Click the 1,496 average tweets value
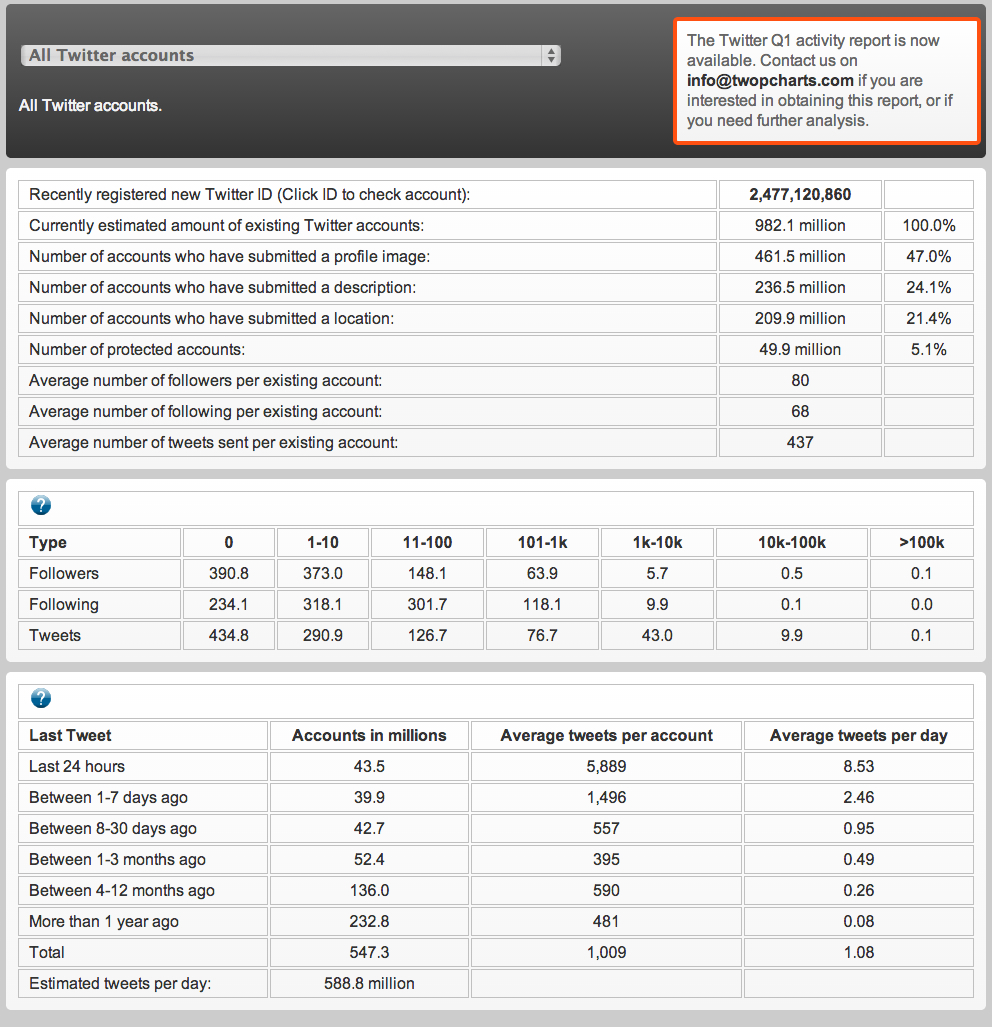The image size is (992, 1027). [606, 798]
